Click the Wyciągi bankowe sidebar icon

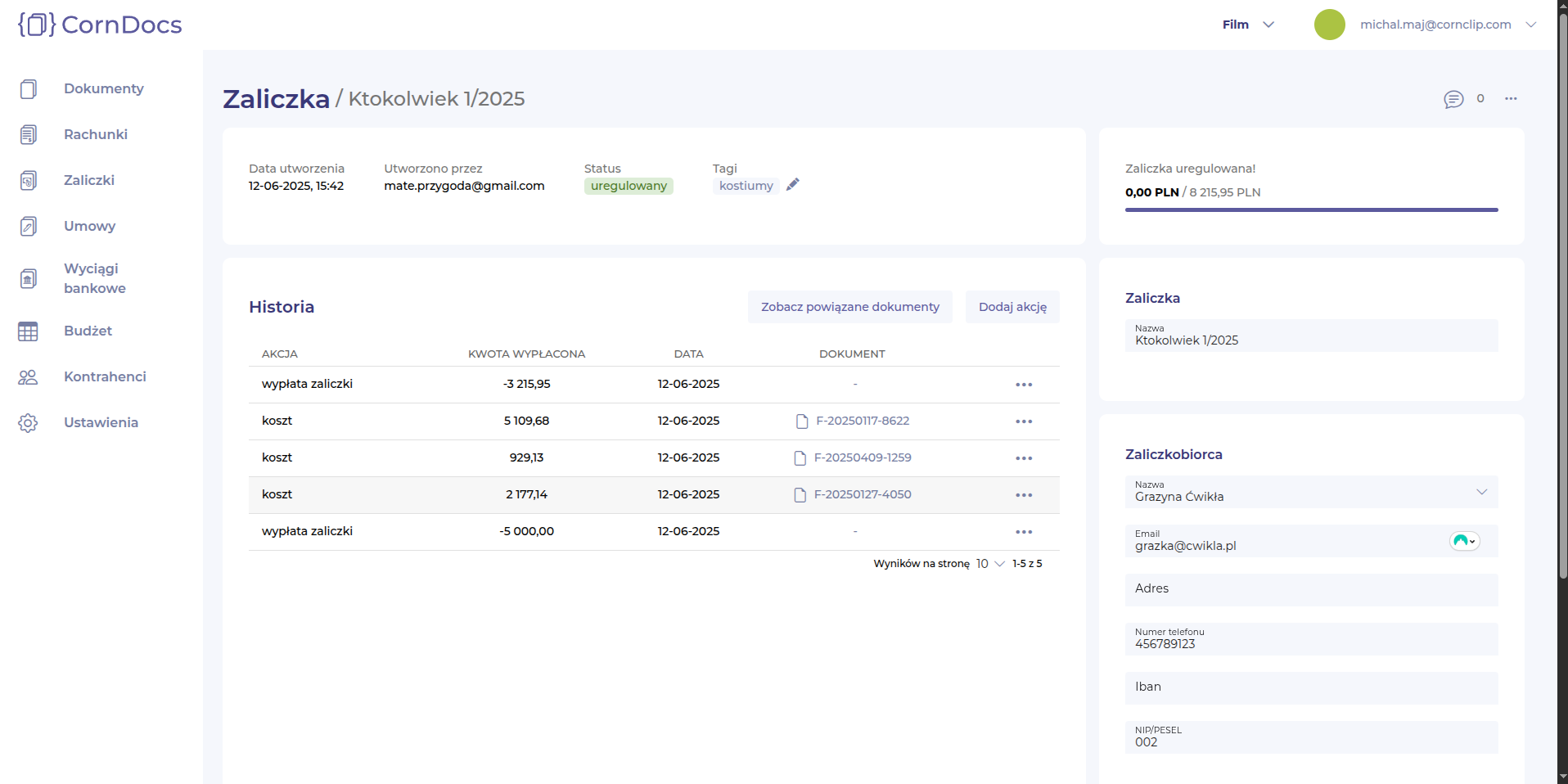coord(28,278)
